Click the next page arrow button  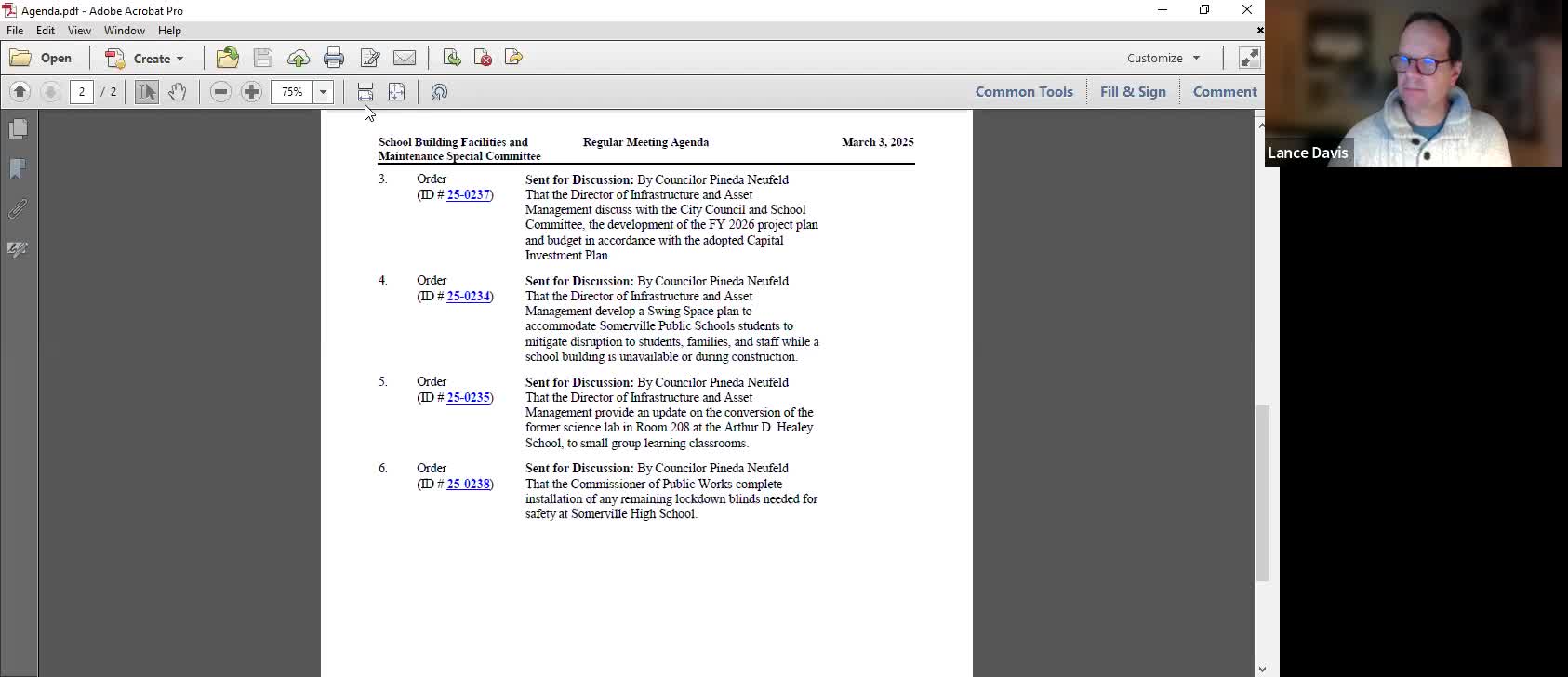pos(51,91)
